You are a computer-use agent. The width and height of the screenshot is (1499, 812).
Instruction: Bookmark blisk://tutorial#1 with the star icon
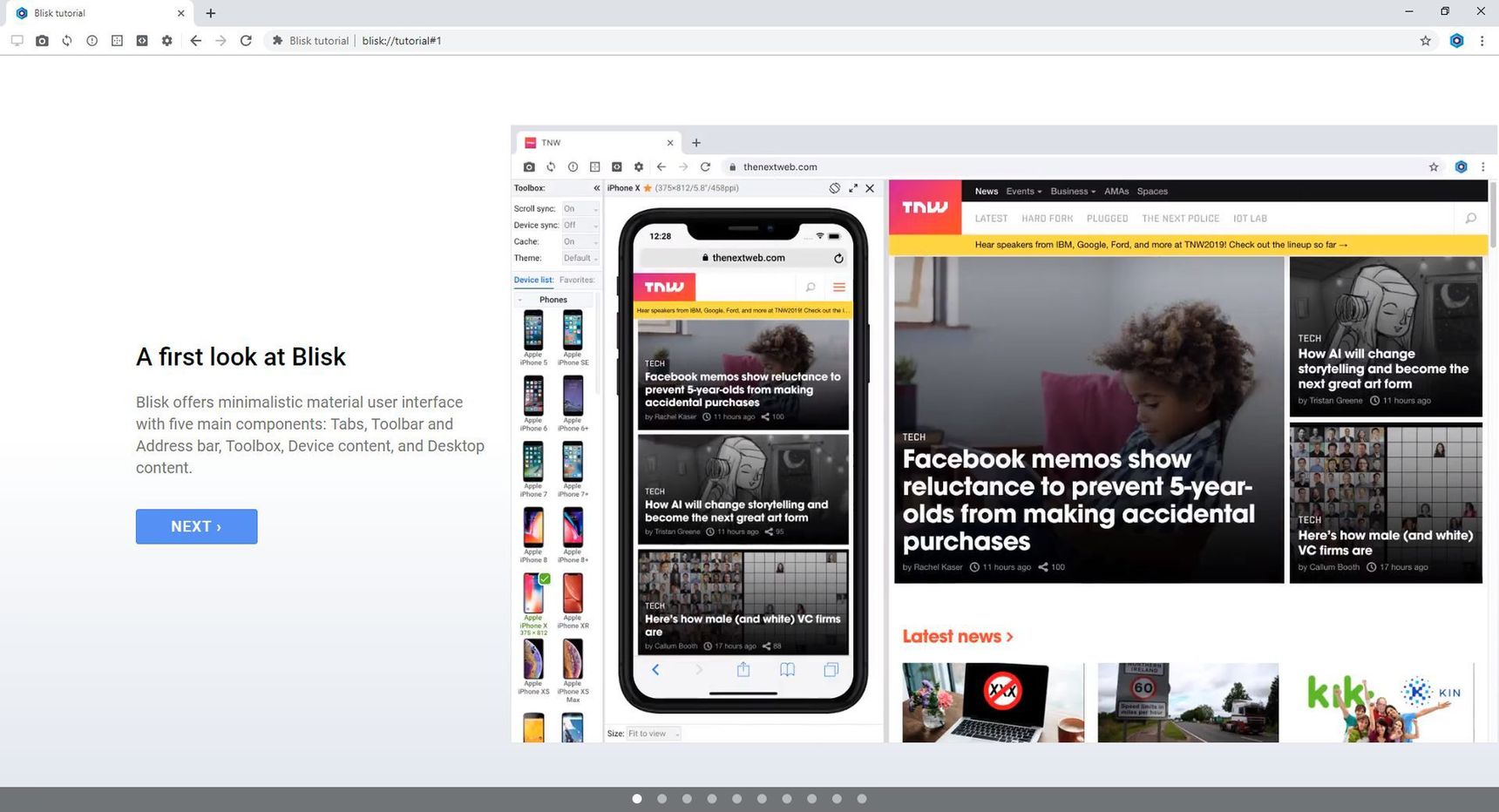click(1426, 41)
